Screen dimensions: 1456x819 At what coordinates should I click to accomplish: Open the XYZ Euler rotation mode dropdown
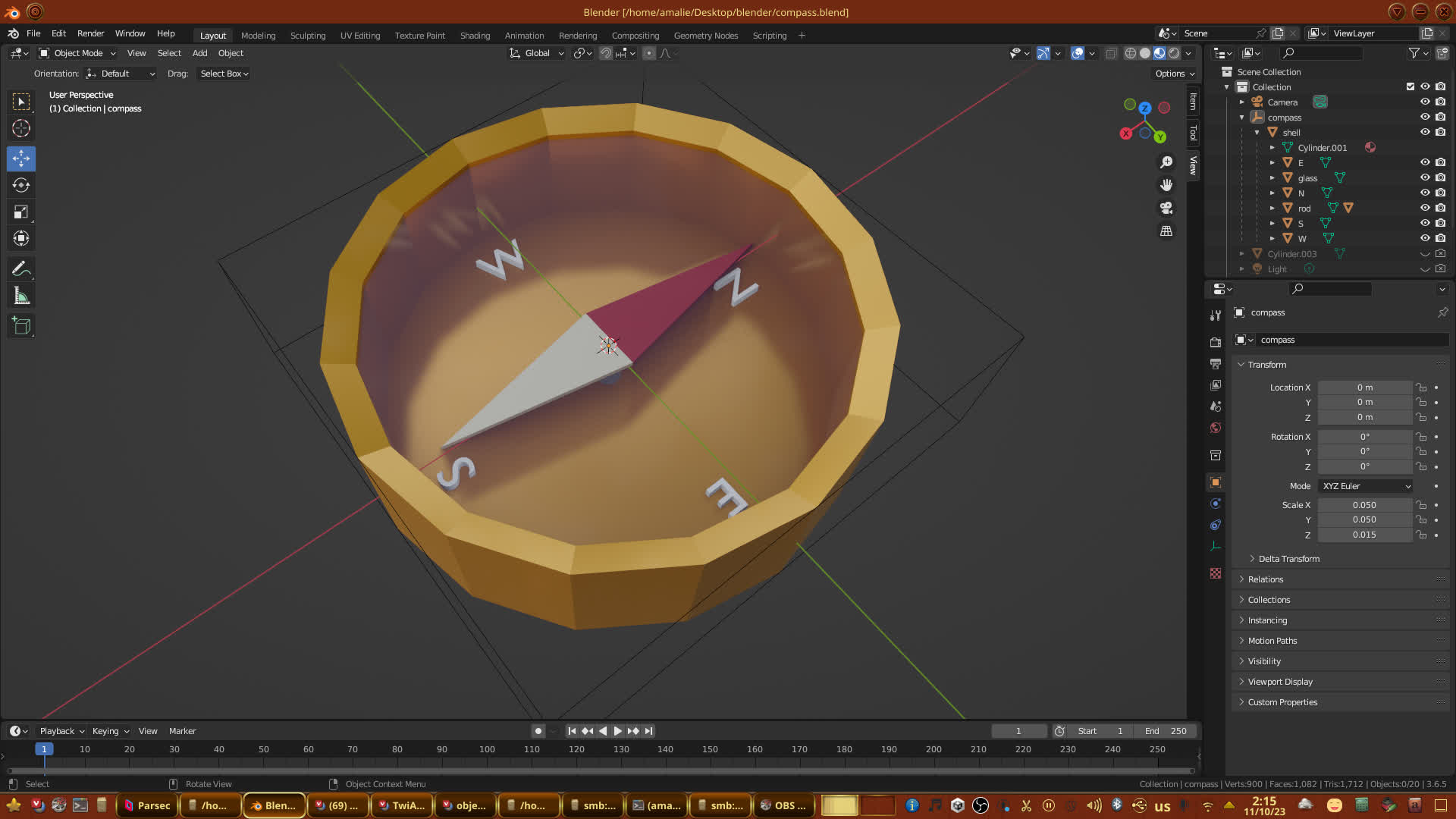click(1366, 486)
